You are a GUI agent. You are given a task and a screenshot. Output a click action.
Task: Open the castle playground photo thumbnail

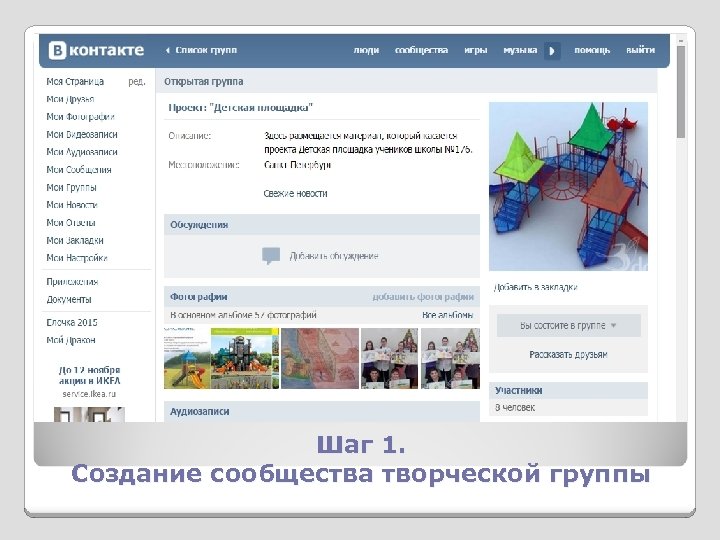click(245, 358)
